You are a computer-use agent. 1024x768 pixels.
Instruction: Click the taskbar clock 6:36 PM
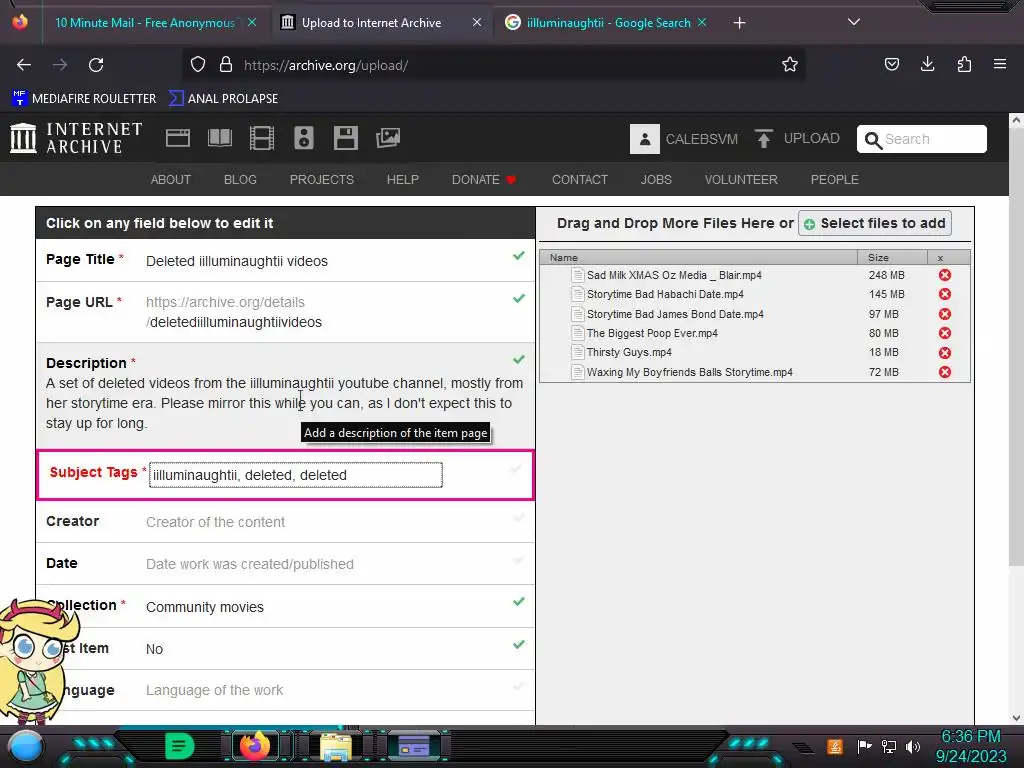[970, 736]
